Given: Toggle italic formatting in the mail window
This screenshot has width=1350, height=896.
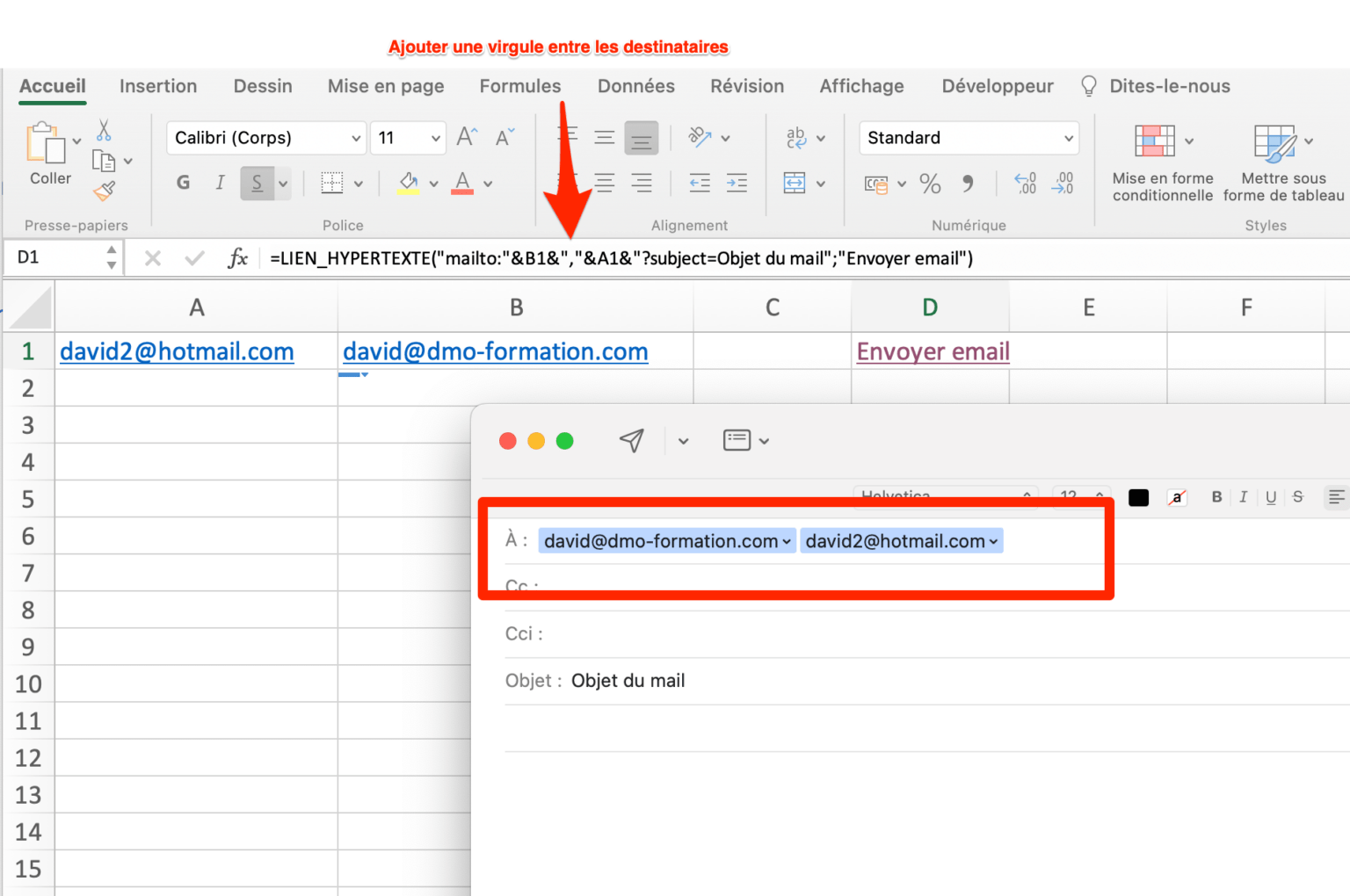Looking at the screenshot, I should pos(1243,497).
